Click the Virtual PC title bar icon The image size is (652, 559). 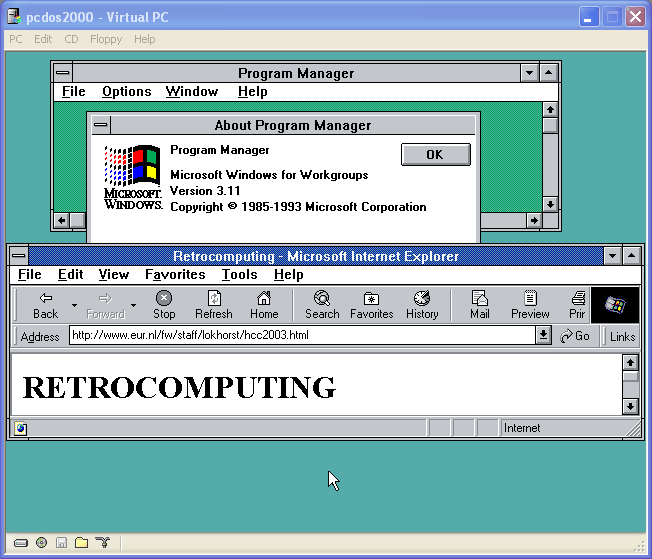14,17
